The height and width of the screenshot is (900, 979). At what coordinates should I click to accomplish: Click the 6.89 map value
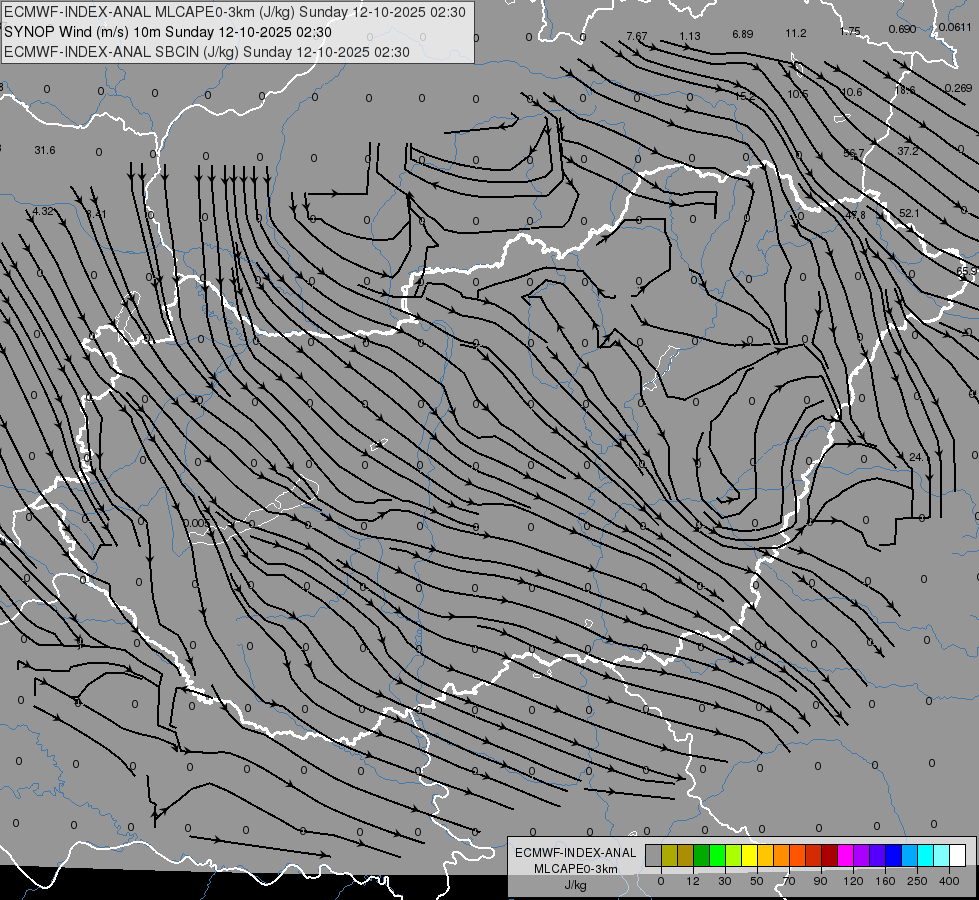743,34
